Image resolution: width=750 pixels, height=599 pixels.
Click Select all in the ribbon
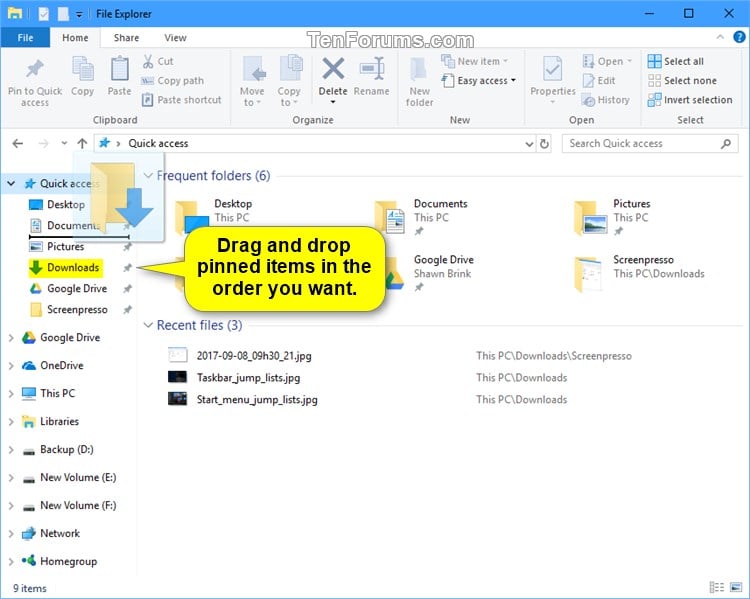pyautogui.click(x=675, y=61)
